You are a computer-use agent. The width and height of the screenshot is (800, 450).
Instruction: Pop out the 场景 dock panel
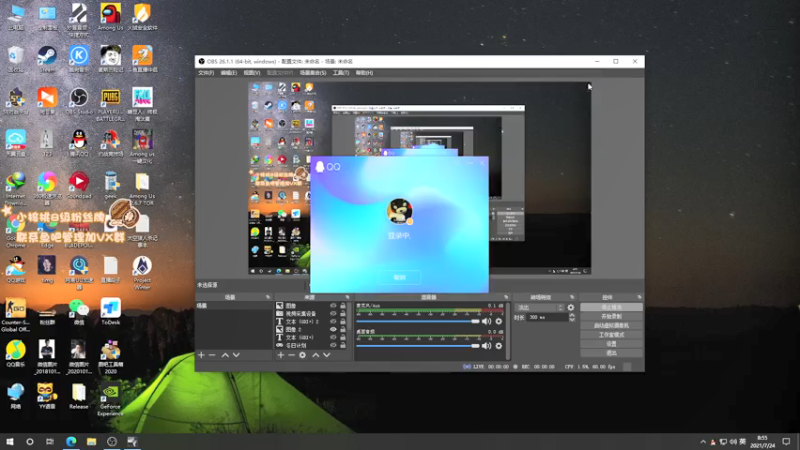[x=268, y=297]
